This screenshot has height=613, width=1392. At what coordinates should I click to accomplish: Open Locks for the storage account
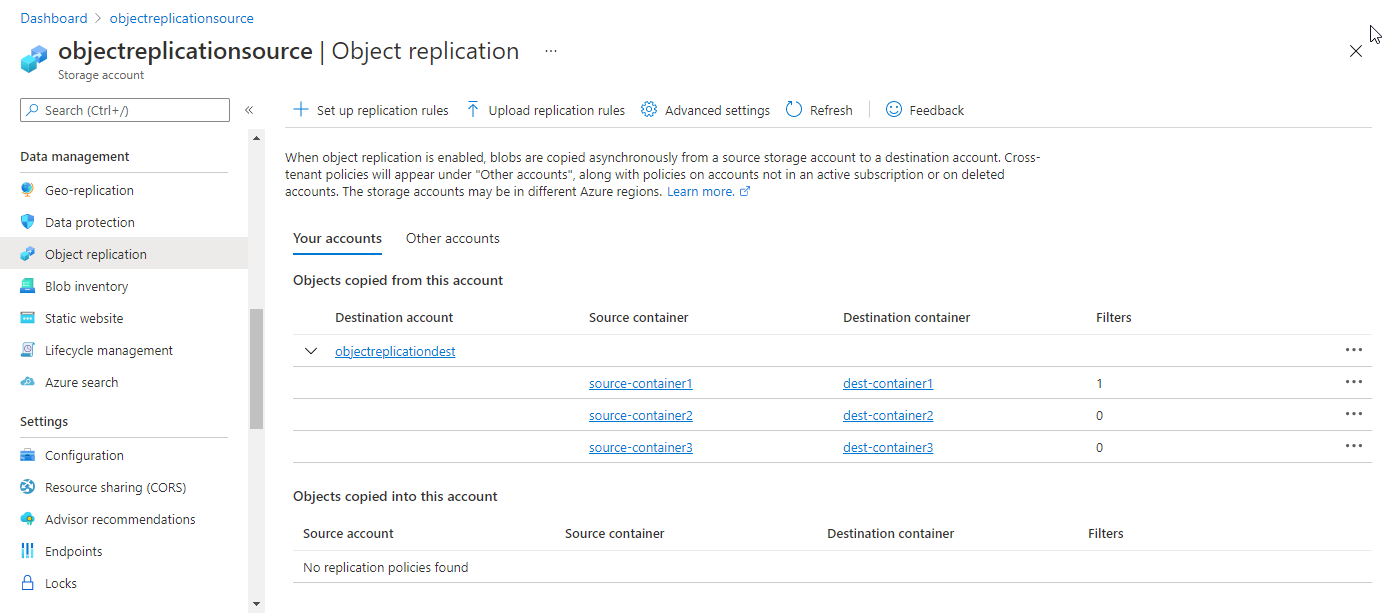coord(62,582)
